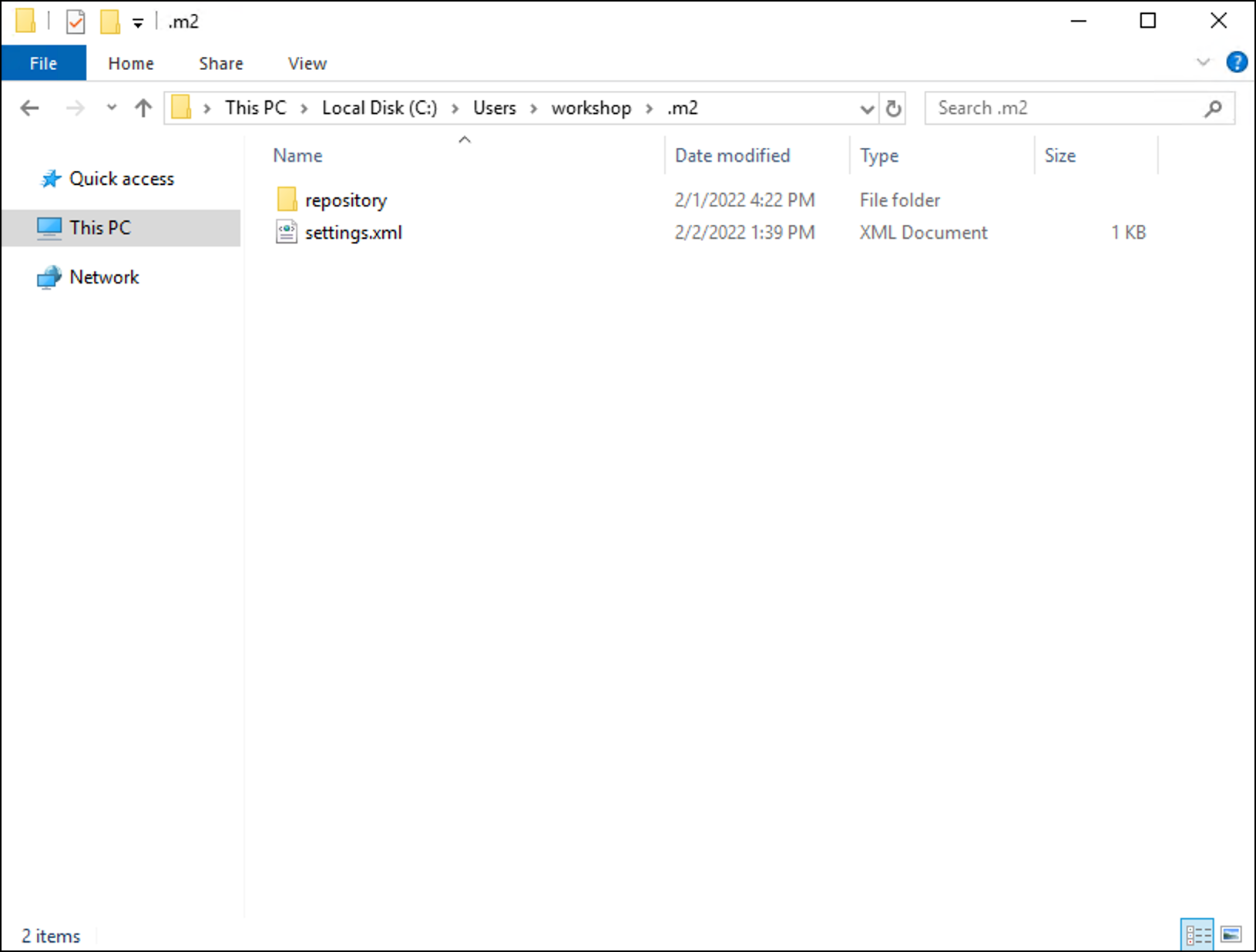Click the search magnifier icon
The width and height of the screenshot is (1256, 952).
1213,109
